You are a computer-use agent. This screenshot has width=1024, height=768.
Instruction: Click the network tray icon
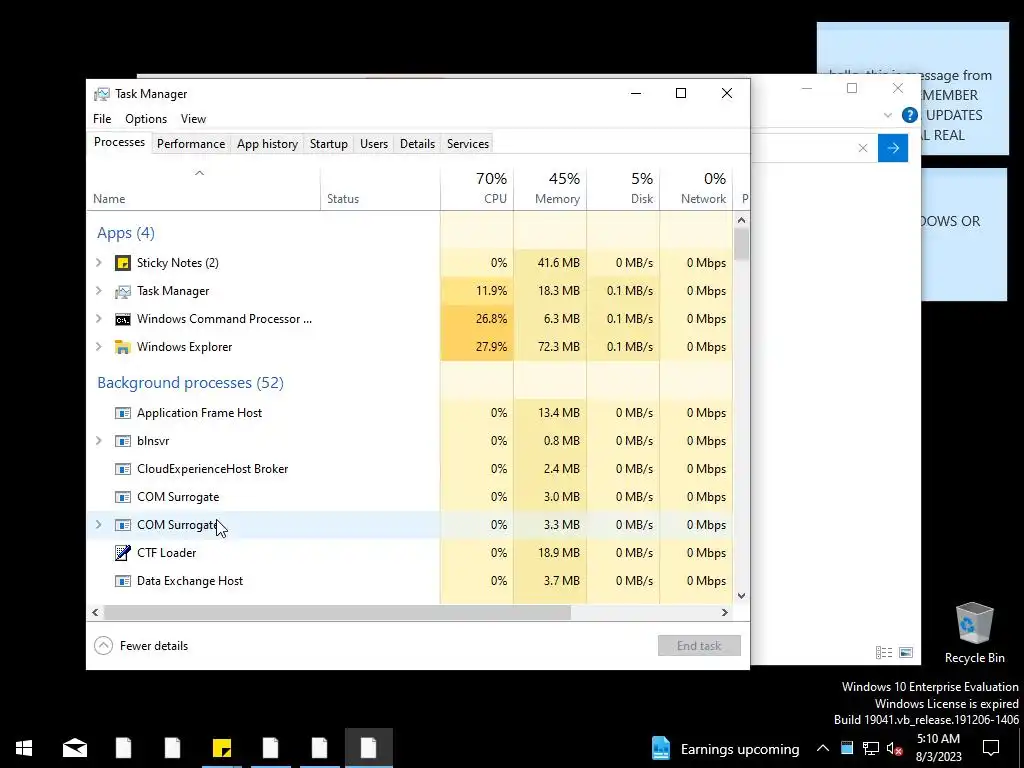click(x=871, y=748)
